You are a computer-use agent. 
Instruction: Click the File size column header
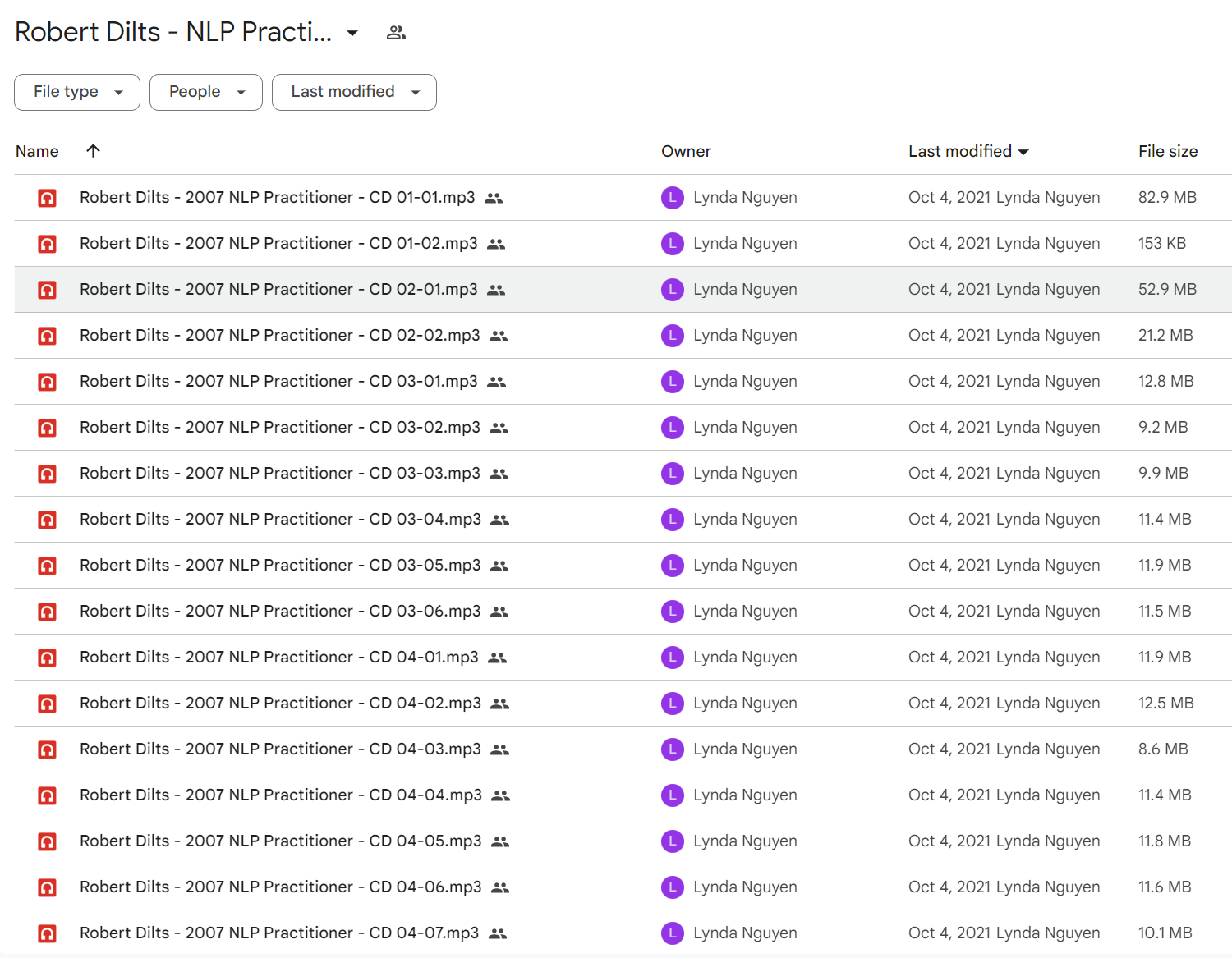(x=1168, y=151)
